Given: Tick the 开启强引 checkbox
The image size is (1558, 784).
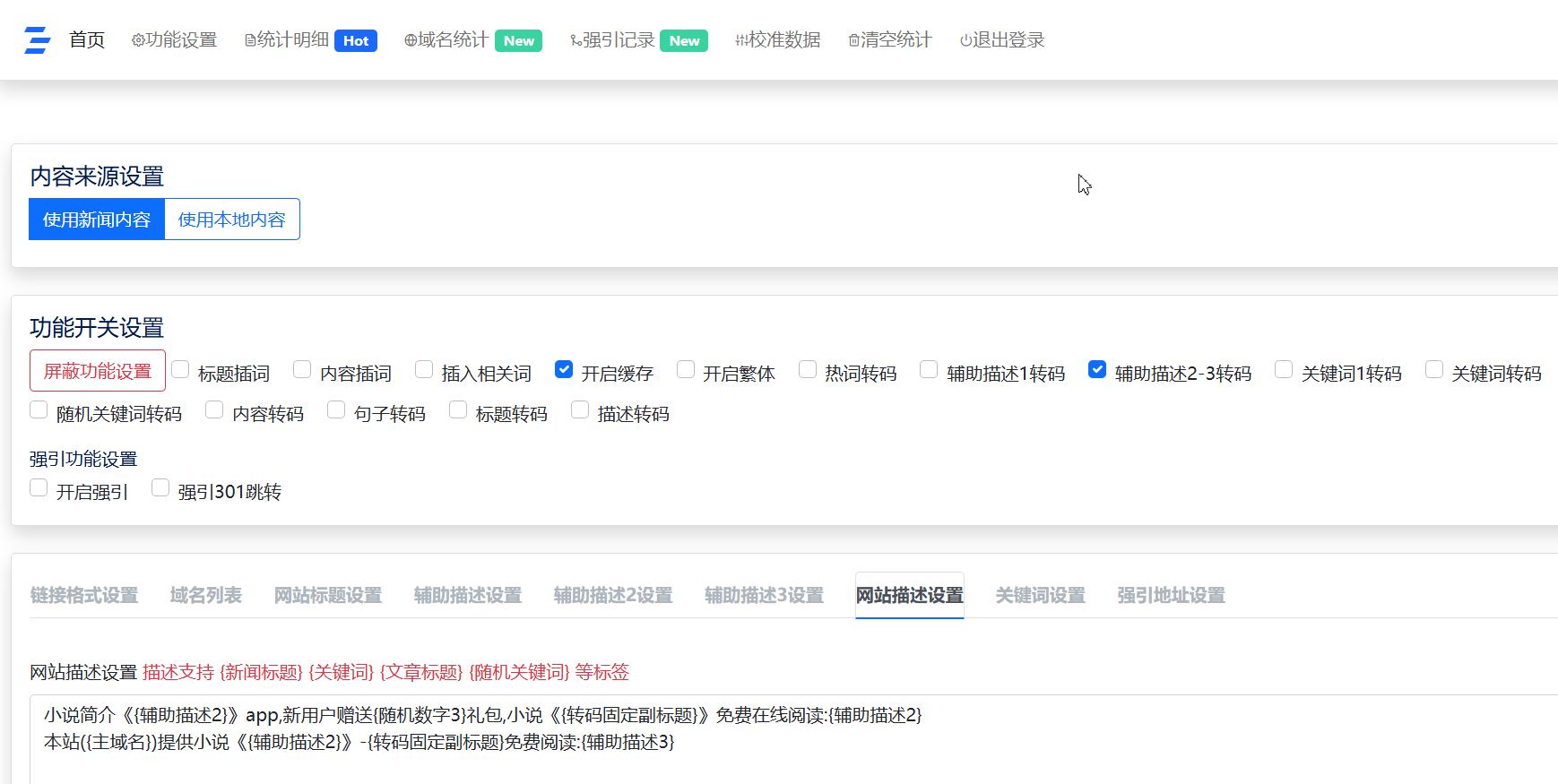Looking at the screenshot, I should click(39, 487).
